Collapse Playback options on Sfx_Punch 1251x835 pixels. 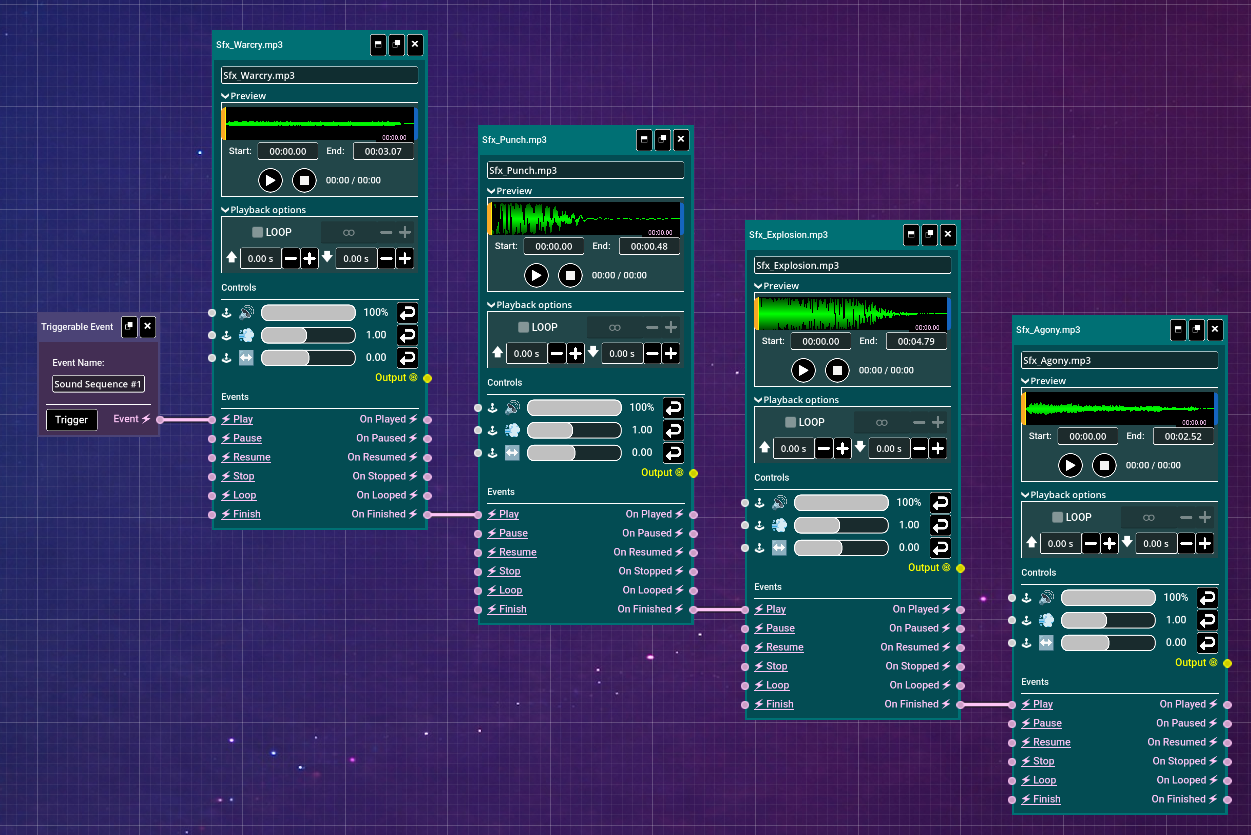click(x=492, y=305)
